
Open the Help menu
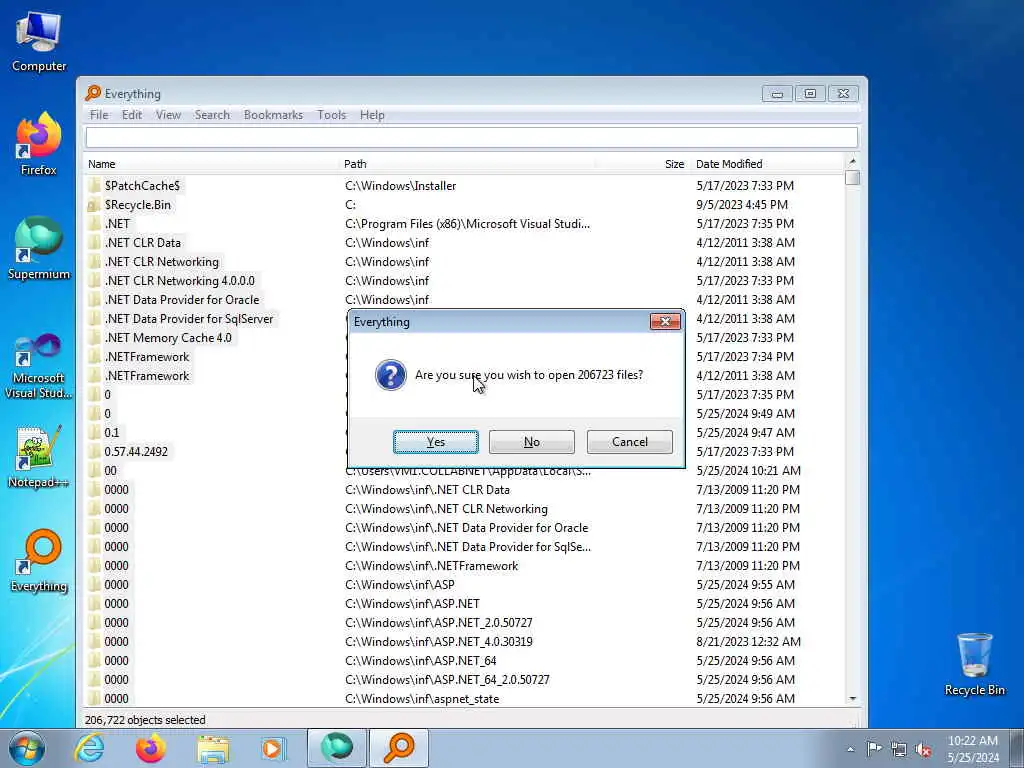[372, 115]
